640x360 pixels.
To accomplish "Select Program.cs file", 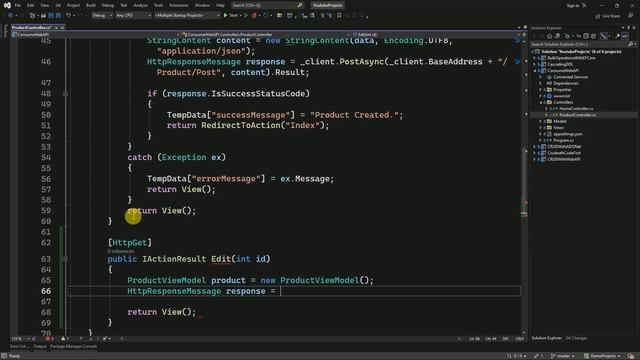I will tap(563, 140).
